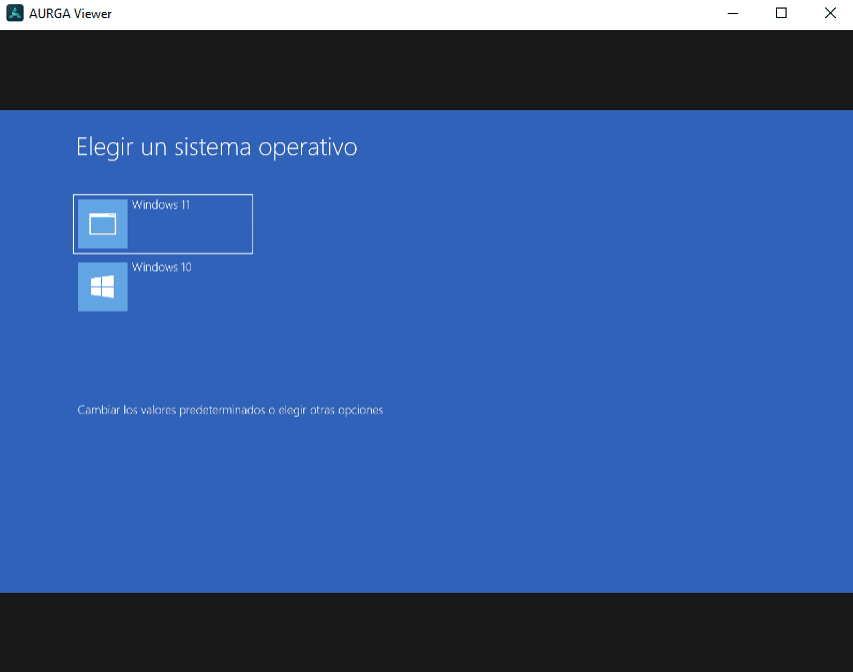Viewport: 853px width, 672px height.
Task: Choose the Windows 10 label text
Action: tap(162, 267)
